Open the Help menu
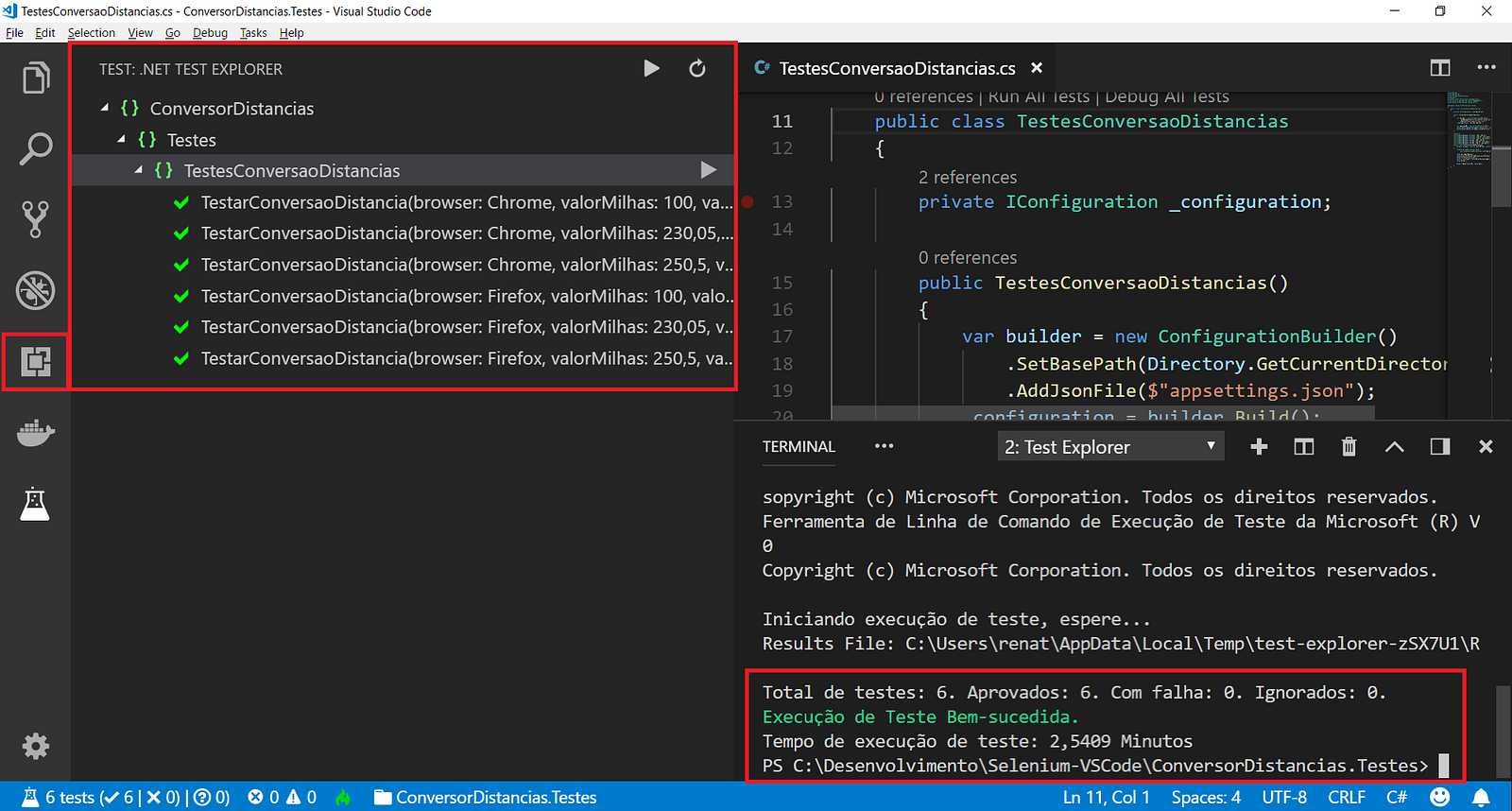Image resolution: width=1512 pixels, height=811 pixels. pyautogui.click(x=291, y=32)
